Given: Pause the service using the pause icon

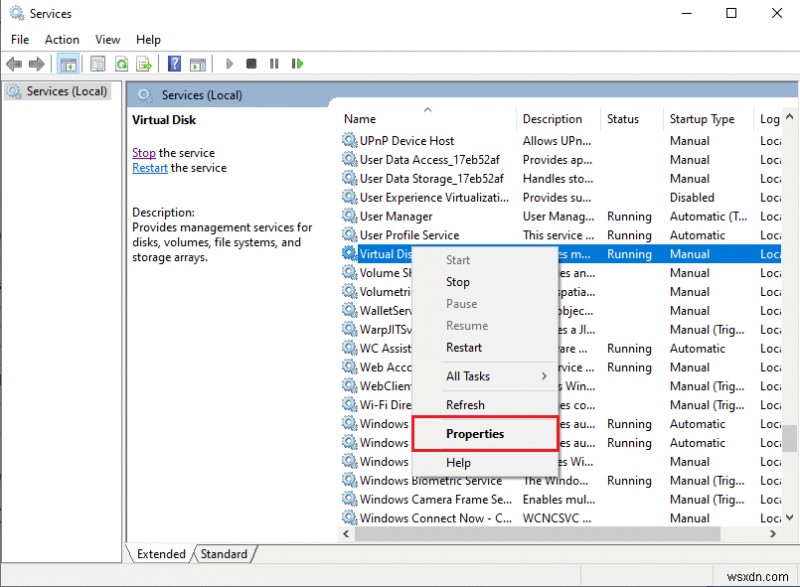Looking at the screenshot, I should click(274, 63).
